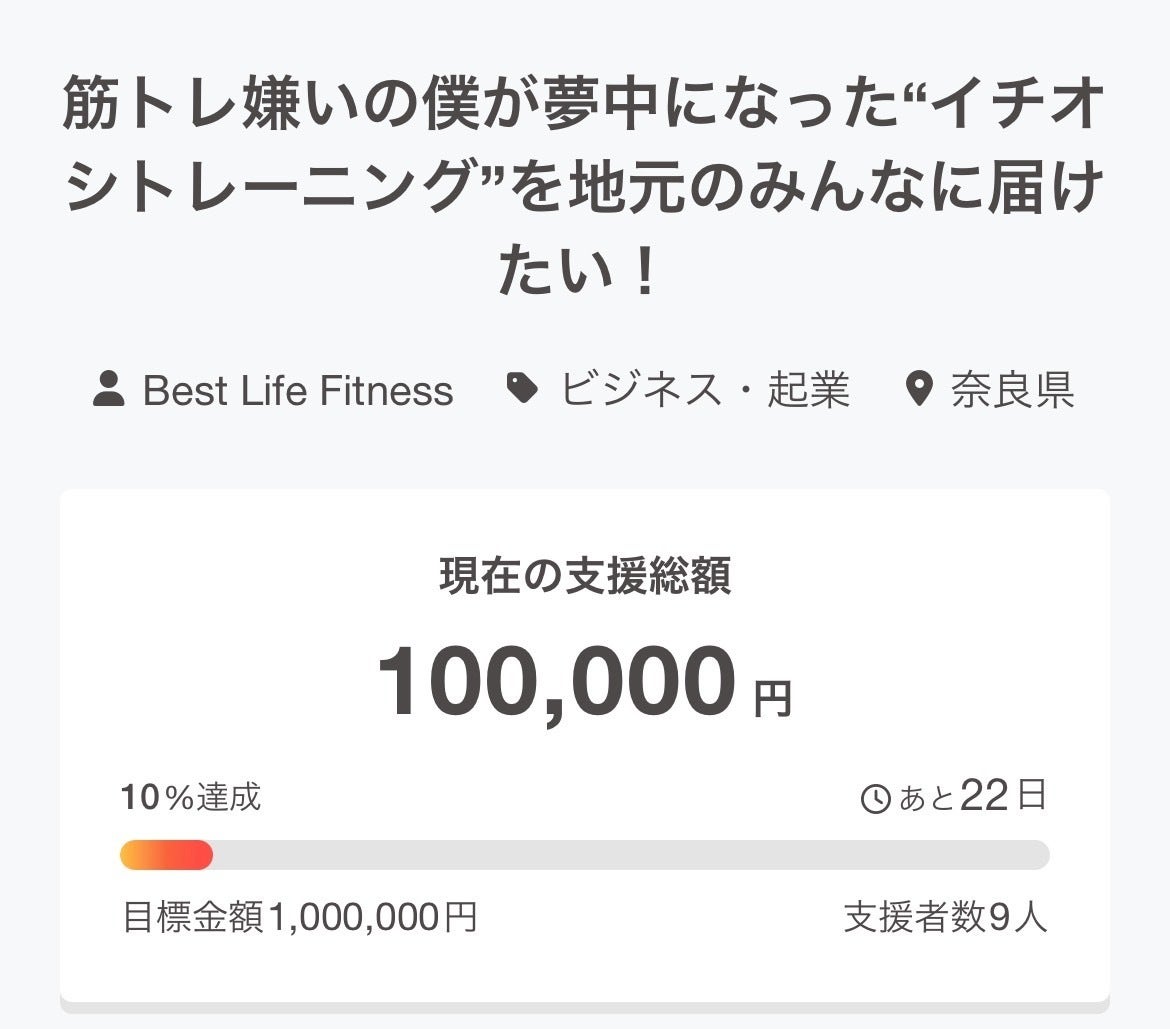The image size is (1170, 1029).
Task: Click the 10%達成 achievement label
Action: point(191,798)
